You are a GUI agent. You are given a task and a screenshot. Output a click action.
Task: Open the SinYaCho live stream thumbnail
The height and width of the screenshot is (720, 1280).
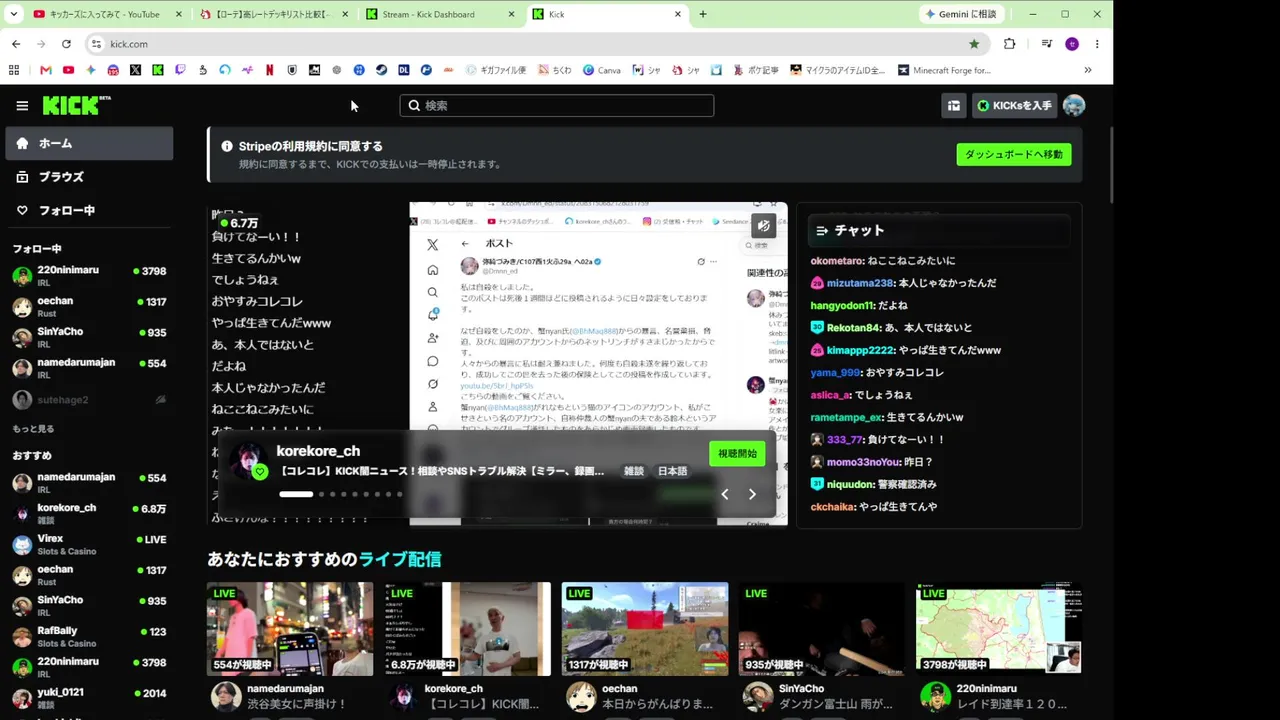pyautogui.click(x=822, y=629)
